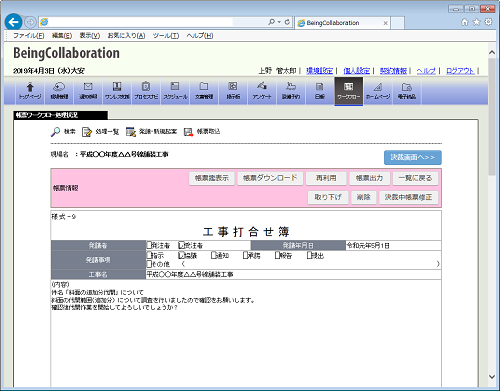The height and width of the screenshot is (391, 500).
Task: Tick the 指示 checkbox
Action: click(x=149, y=256)
